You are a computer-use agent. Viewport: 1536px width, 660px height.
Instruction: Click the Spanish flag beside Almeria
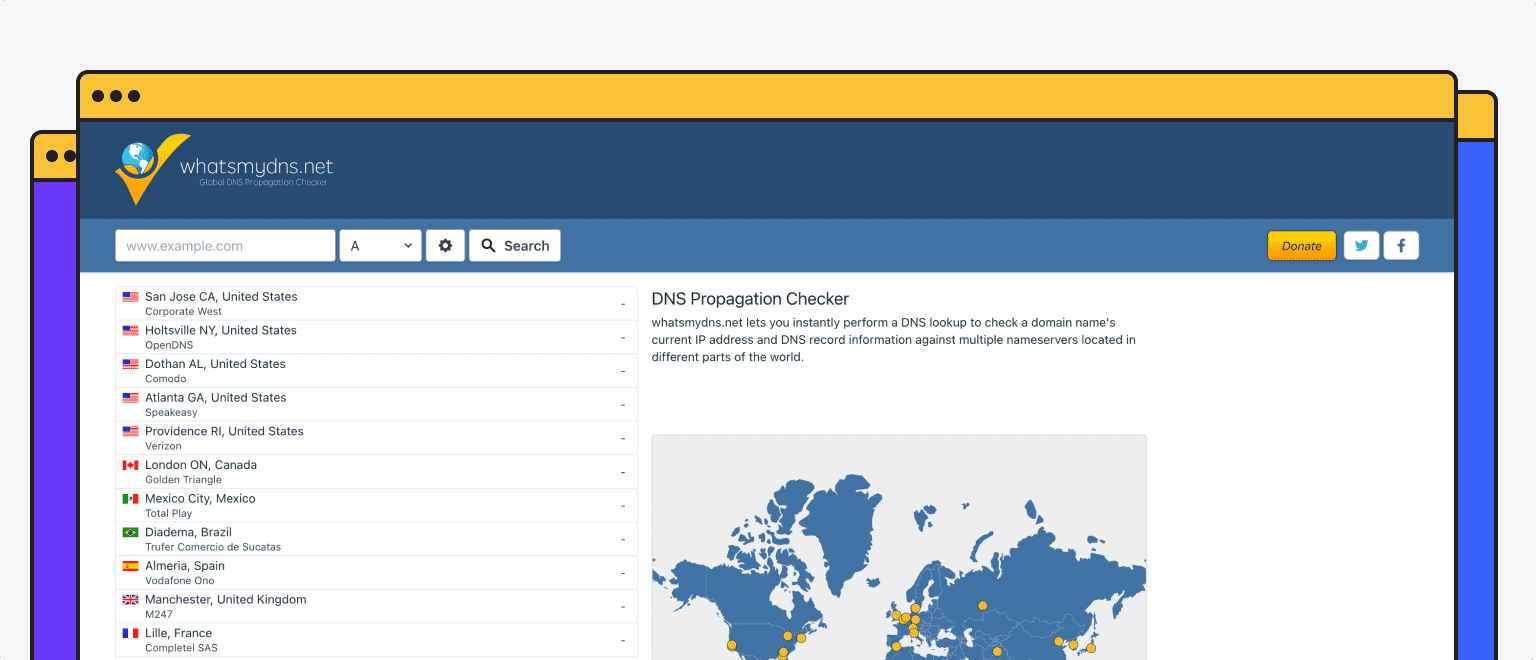pyautogui.click(x=130, y=565)
